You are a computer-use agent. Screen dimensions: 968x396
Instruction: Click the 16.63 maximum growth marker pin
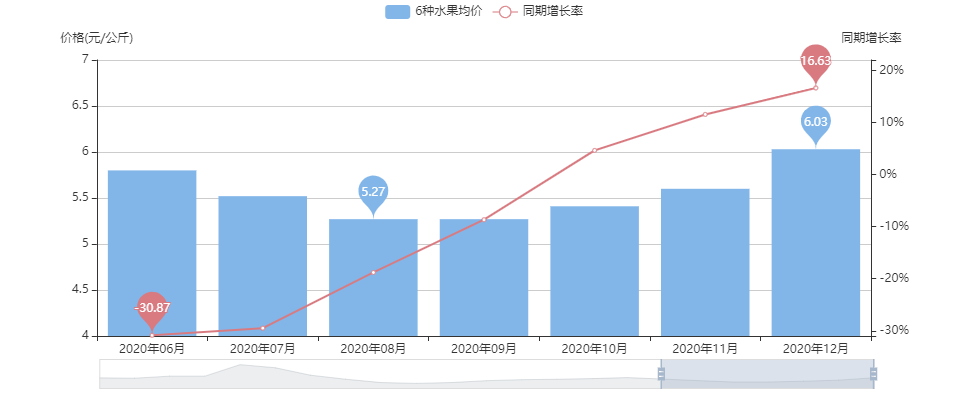pos(816,61)
